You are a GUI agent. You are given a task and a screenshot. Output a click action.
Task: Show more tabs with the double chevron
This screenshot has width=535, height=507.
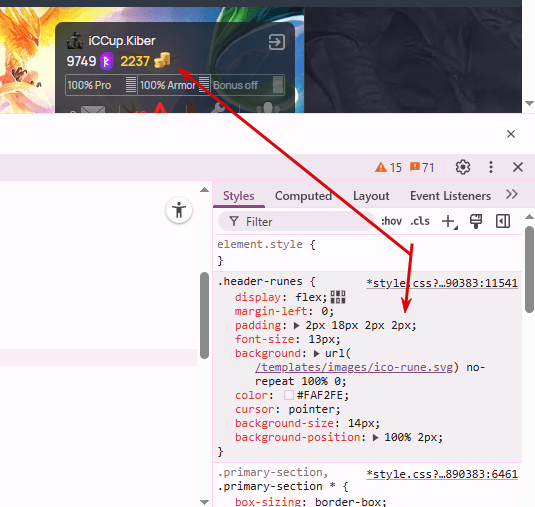point(512,194)
